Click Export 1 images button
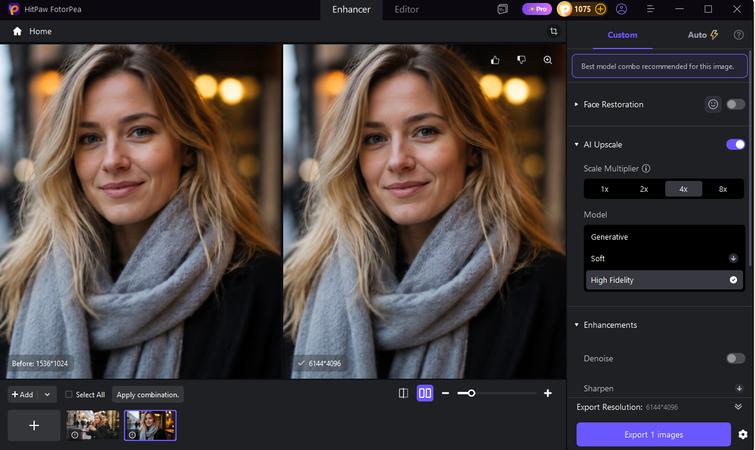 [653, 434]
